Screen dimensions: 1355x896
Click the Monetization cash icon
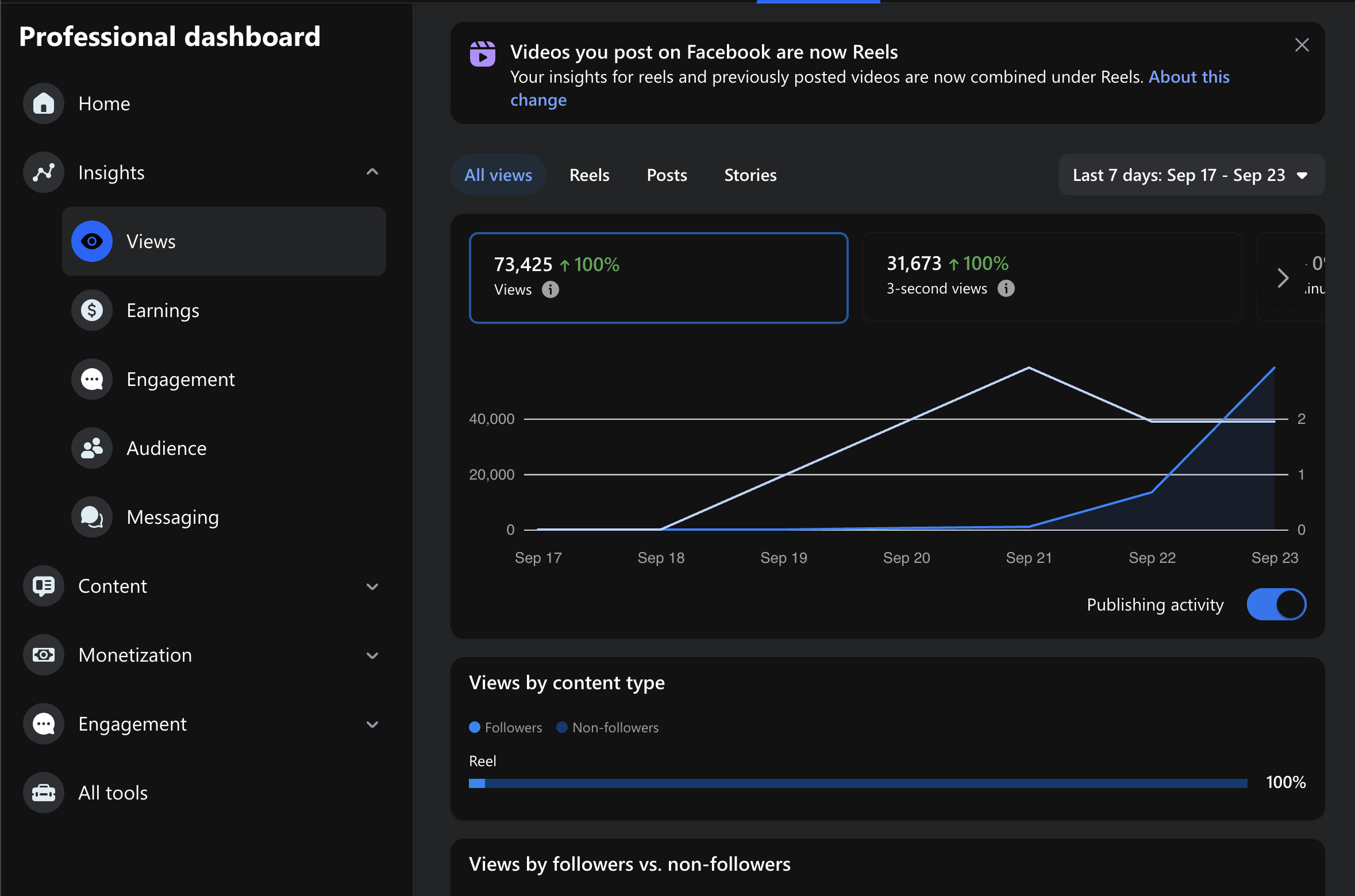[44, 655]
